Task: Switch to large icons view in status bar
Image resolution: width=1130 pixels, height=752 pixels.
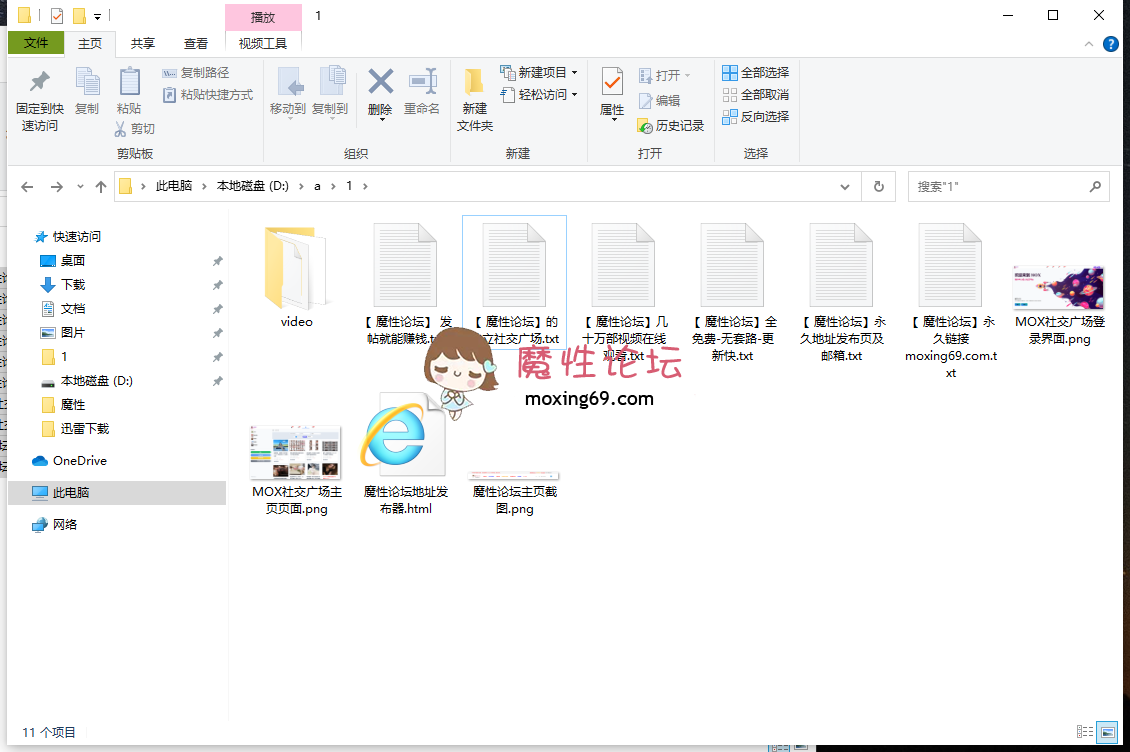Action: [1107, 732]
